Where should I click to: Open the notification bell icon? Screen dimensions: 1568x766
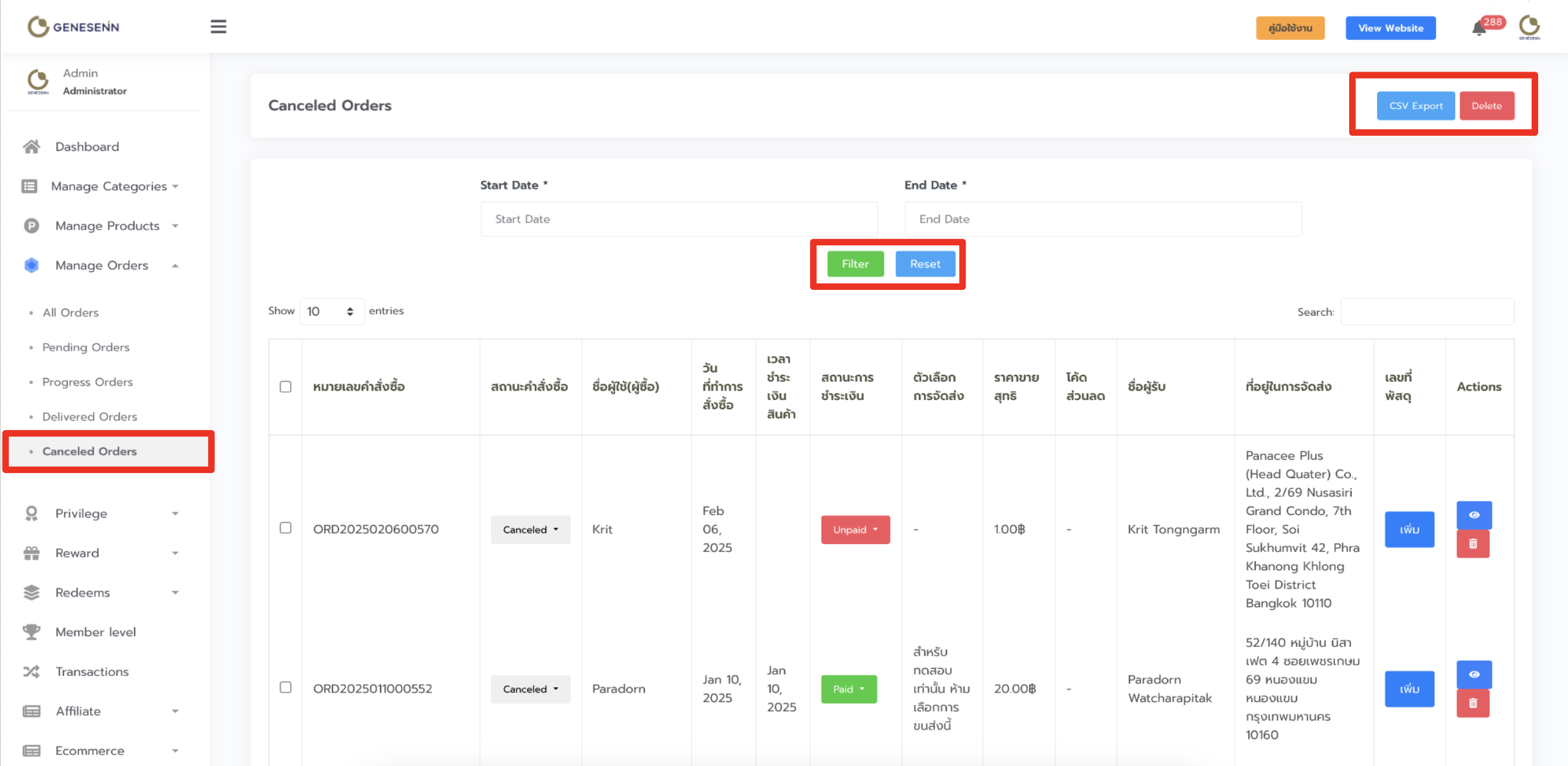coord(1479,29)
